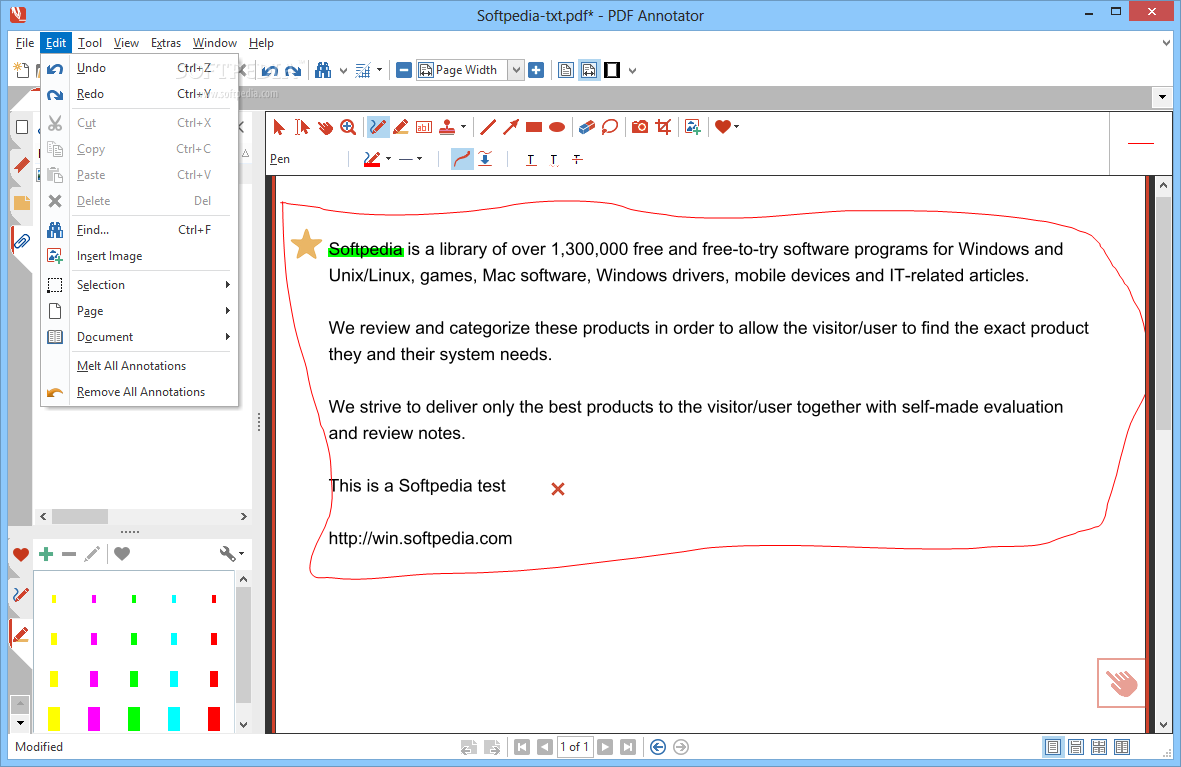Select the arrow Select tool
The height and width of the screenshot is (767, 1181).
(x=279, y=127)
